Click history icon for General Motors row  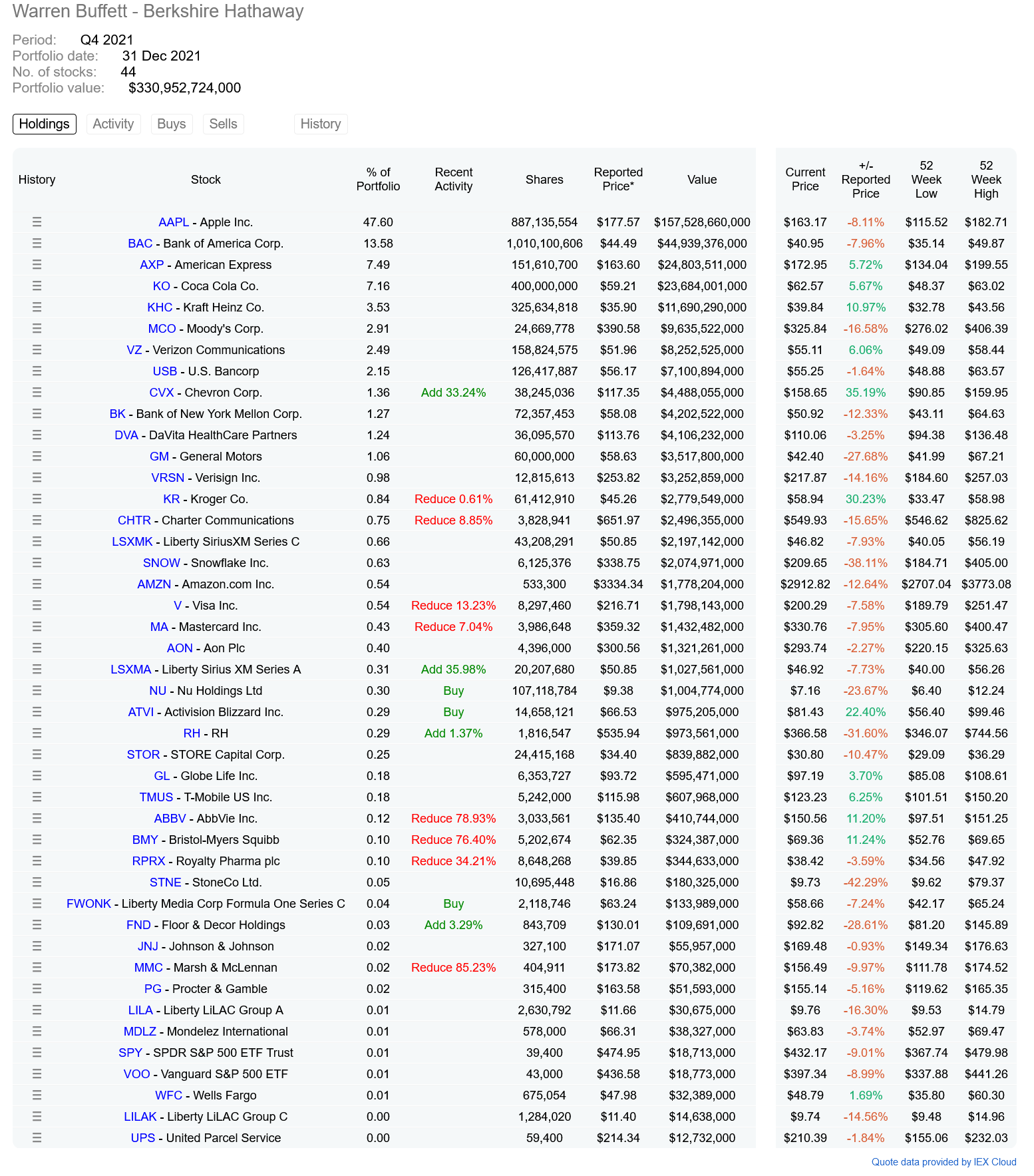[37, 457]
